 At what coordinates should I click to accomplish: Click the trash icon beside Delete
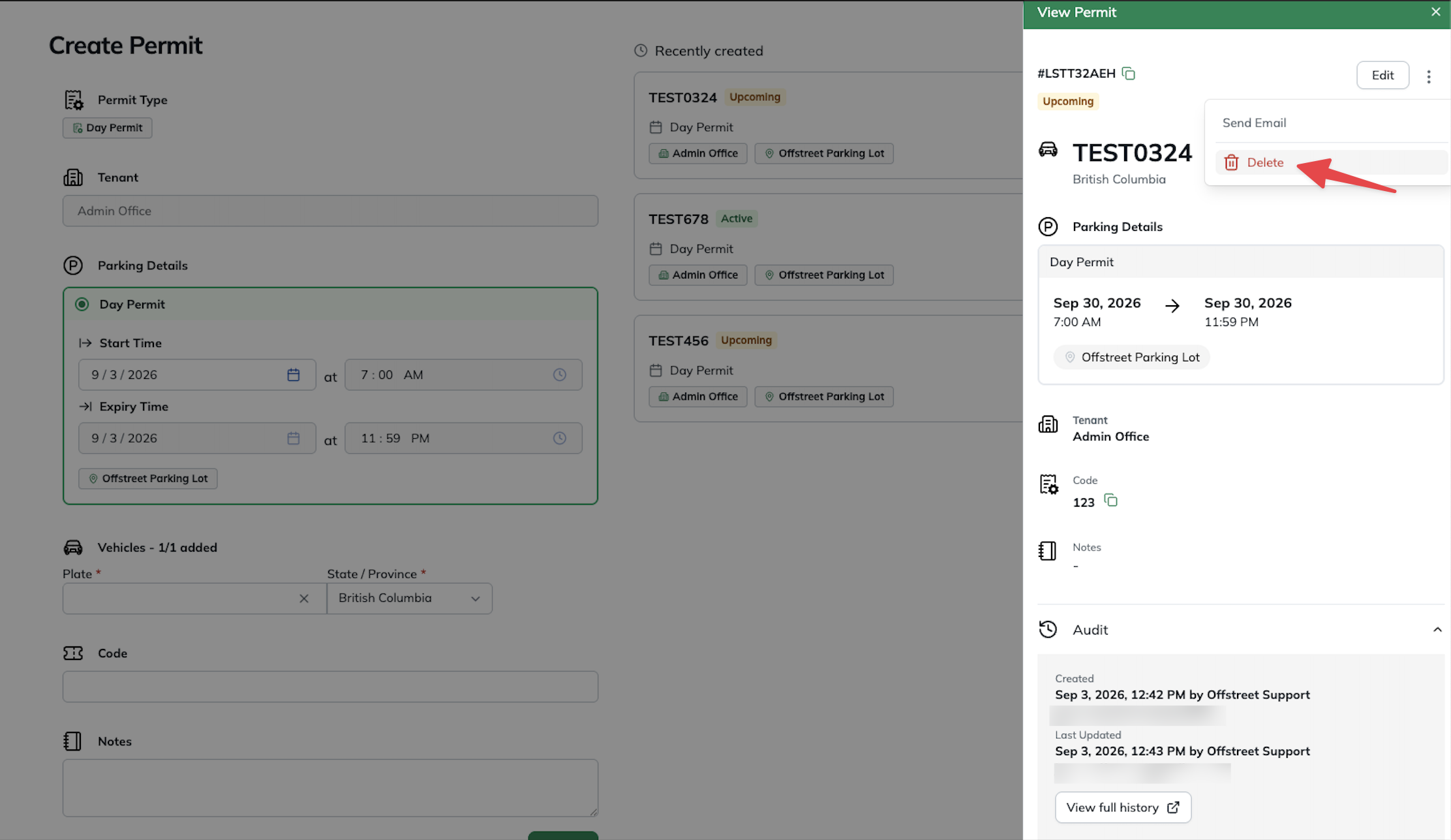coord(1231,162)
